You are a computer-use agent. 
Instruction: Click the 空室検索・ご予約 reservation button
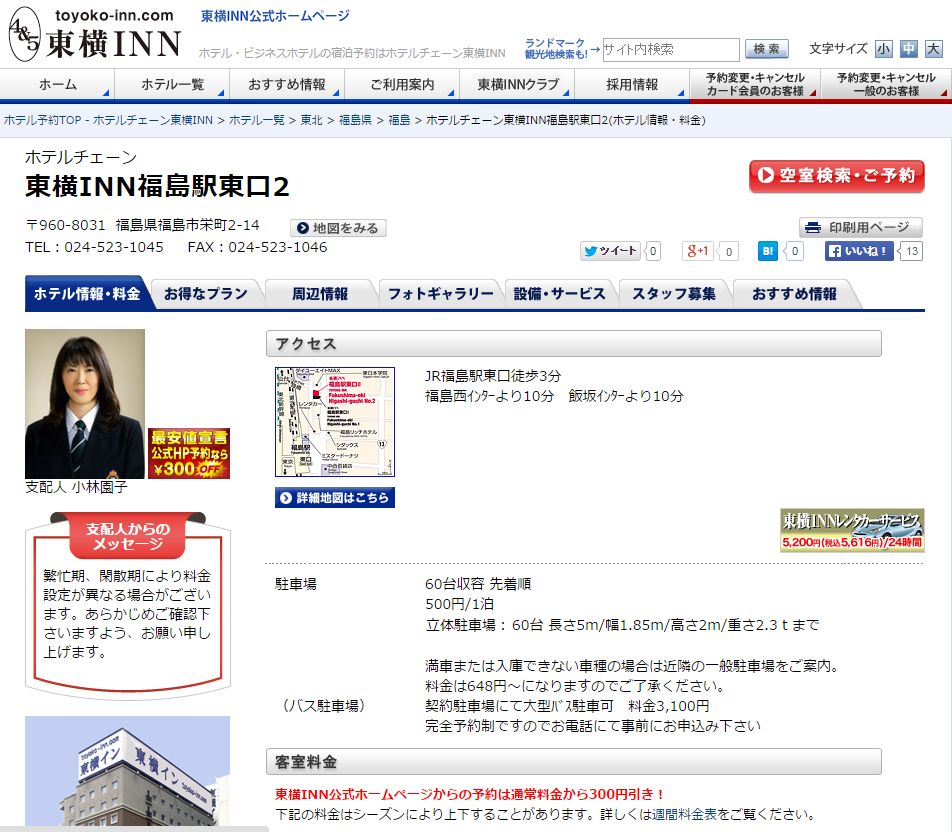tap(837, 176)
